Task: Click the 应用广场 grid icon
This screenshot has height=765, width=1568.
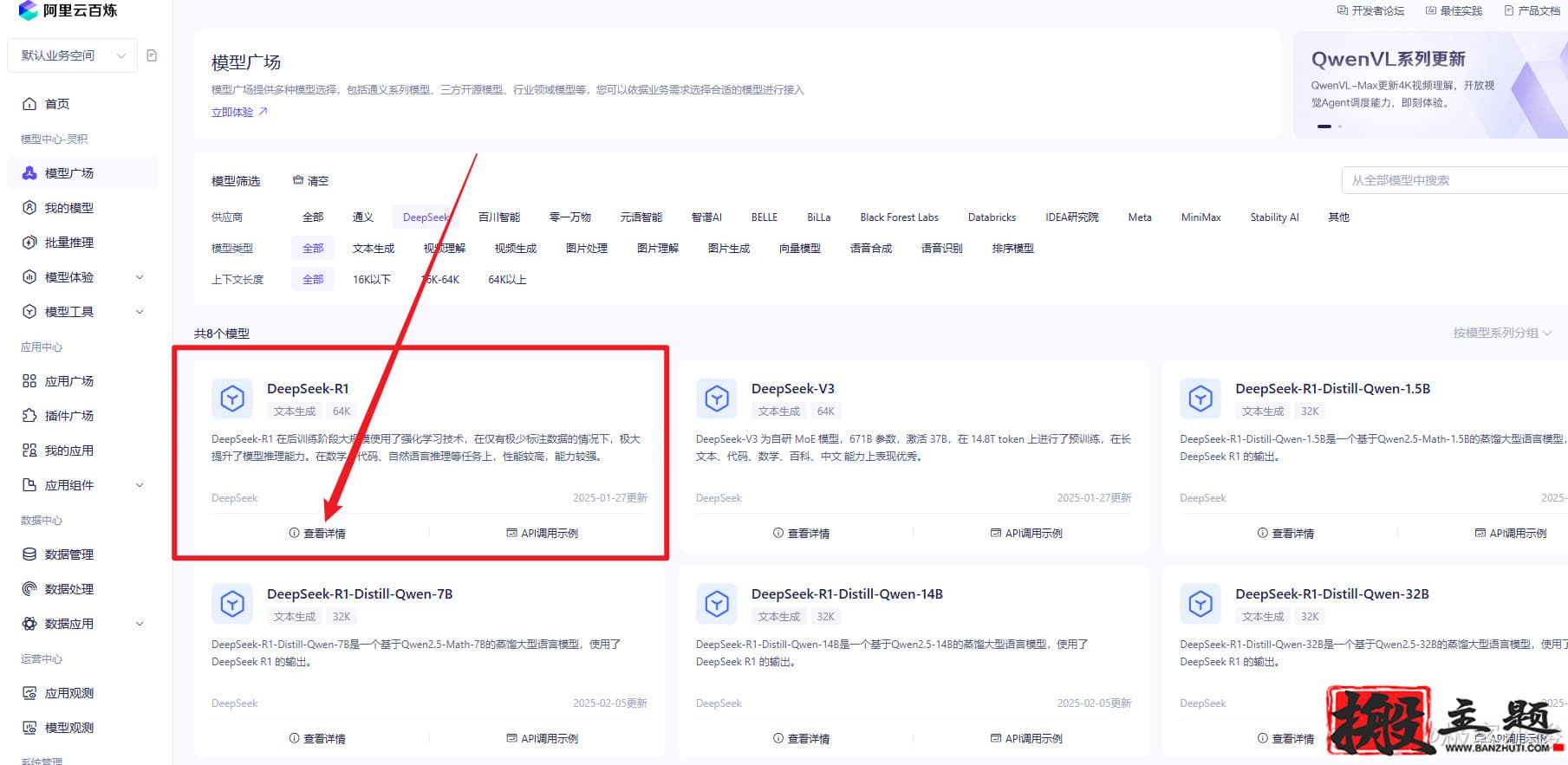Action: click(x=29, y=381)
